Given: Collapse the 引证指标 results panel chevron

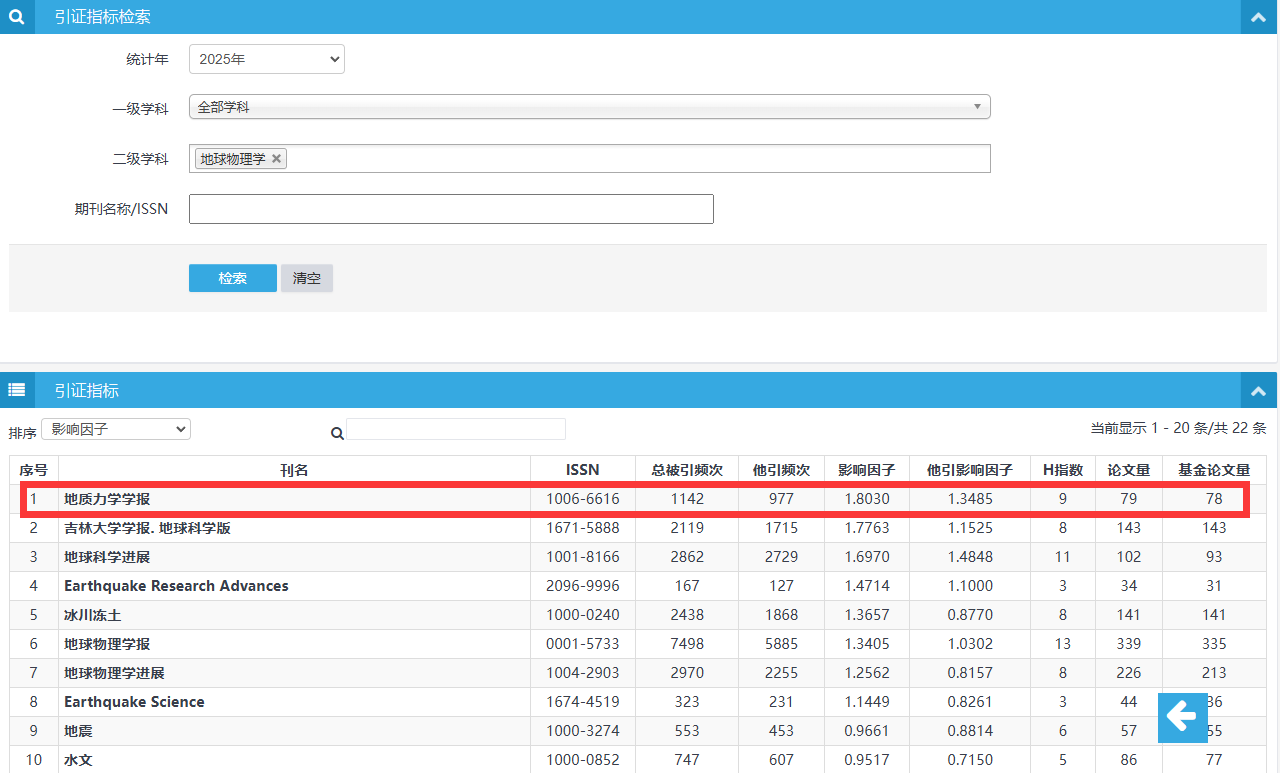Looking at the screenshot, I should pyautogui.click(x=1258, y=391).
